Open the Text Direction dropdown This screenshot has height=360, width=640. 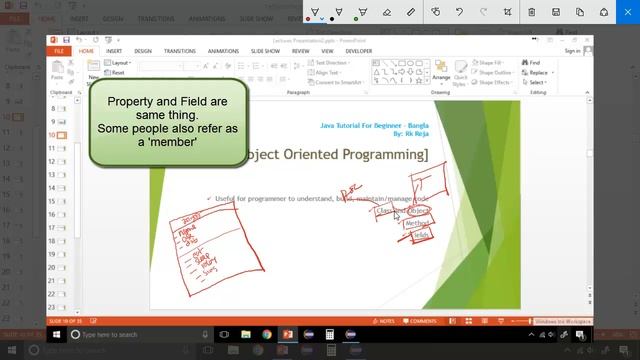pyautogui.click(x=329, y=62)
